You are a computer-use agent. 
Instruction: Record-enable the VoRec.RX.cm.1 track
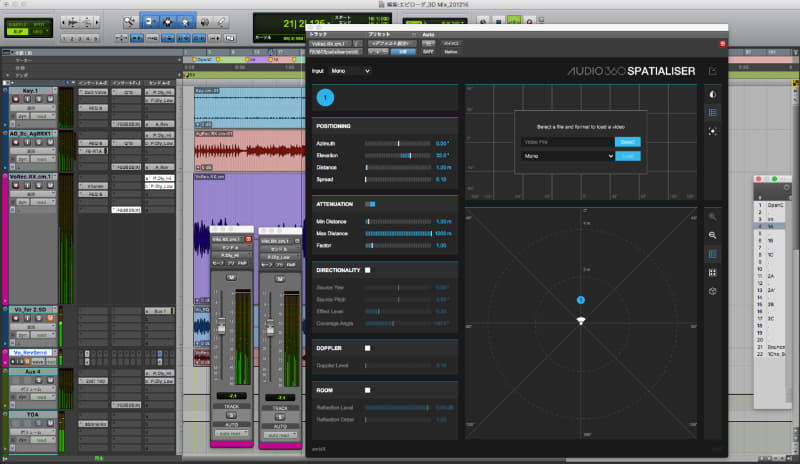coord(16,185)
